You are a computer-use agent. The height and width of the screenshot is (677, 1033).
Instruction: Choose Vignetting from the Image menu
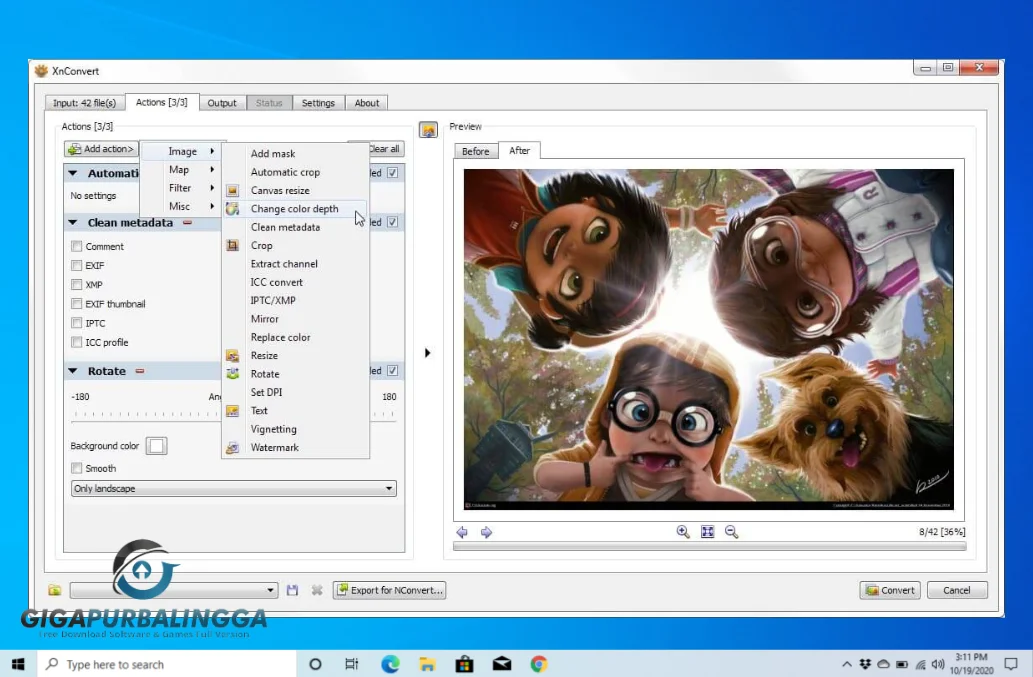click(295, 429)
